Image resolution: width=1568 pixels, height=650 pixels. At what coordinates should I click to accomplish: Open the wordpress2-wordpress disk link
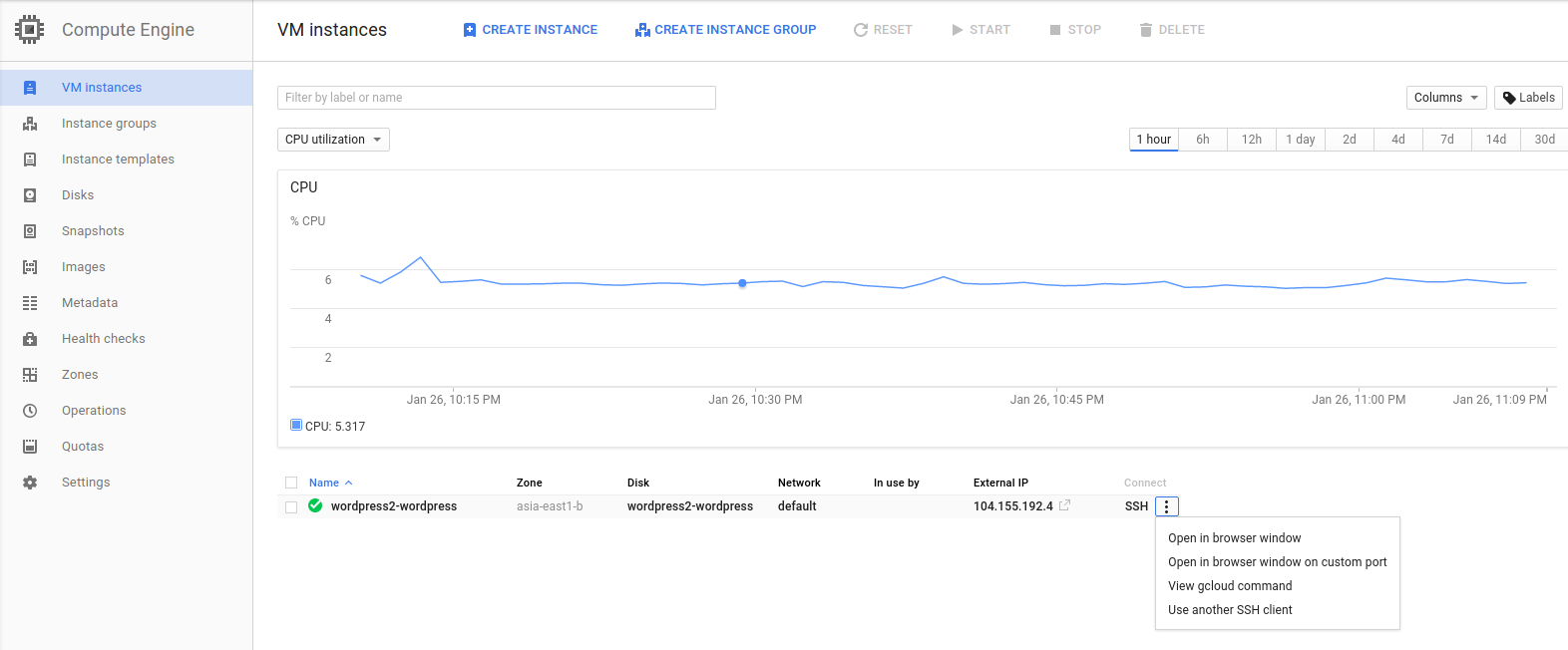pyautogui.click(x=690, y=506)
